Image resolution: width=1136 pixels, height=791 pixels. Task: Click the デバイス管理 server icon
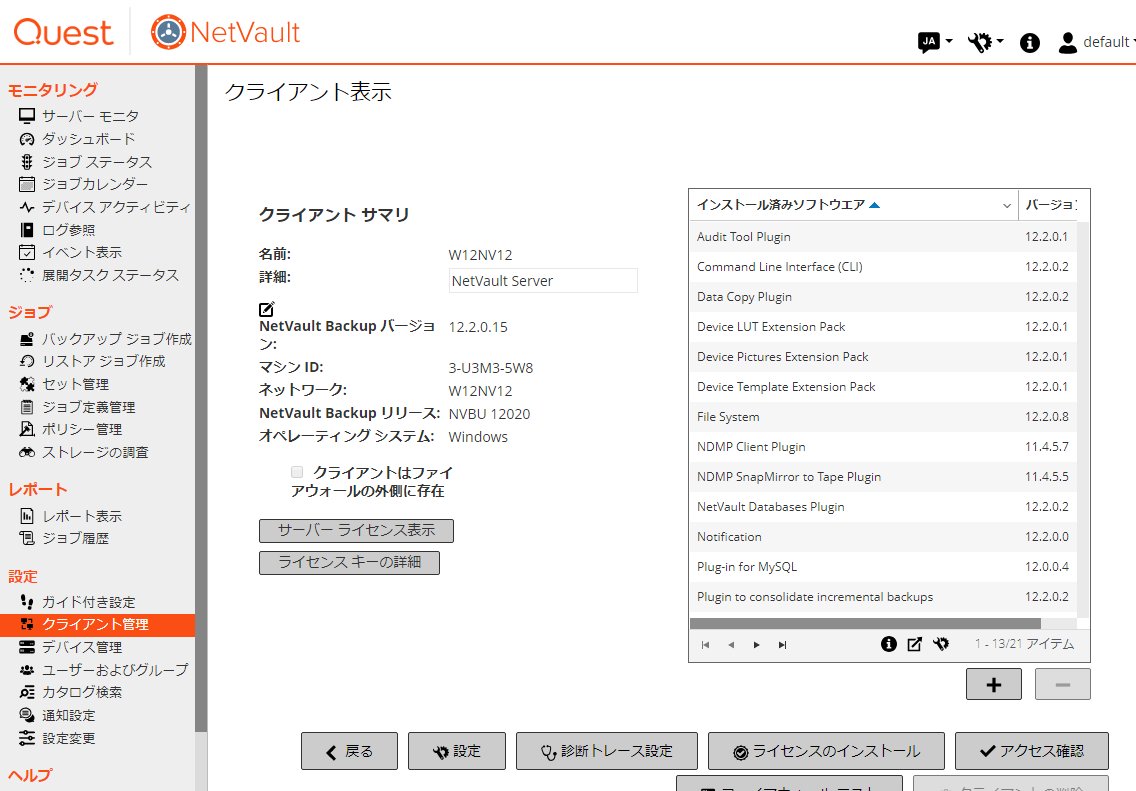(27, 647)
